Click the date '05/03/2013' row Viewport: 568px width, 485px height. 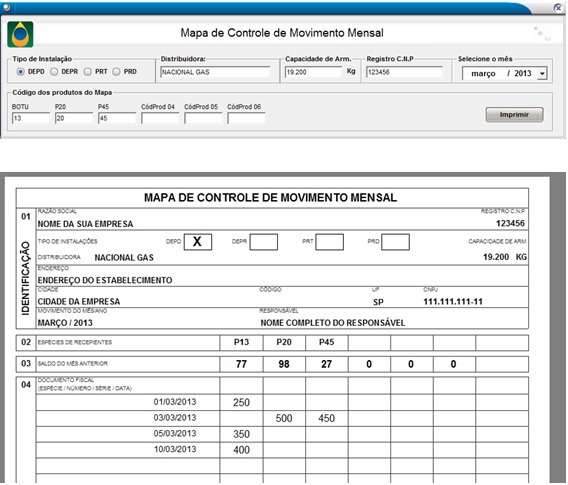click(x=175, y=434)
